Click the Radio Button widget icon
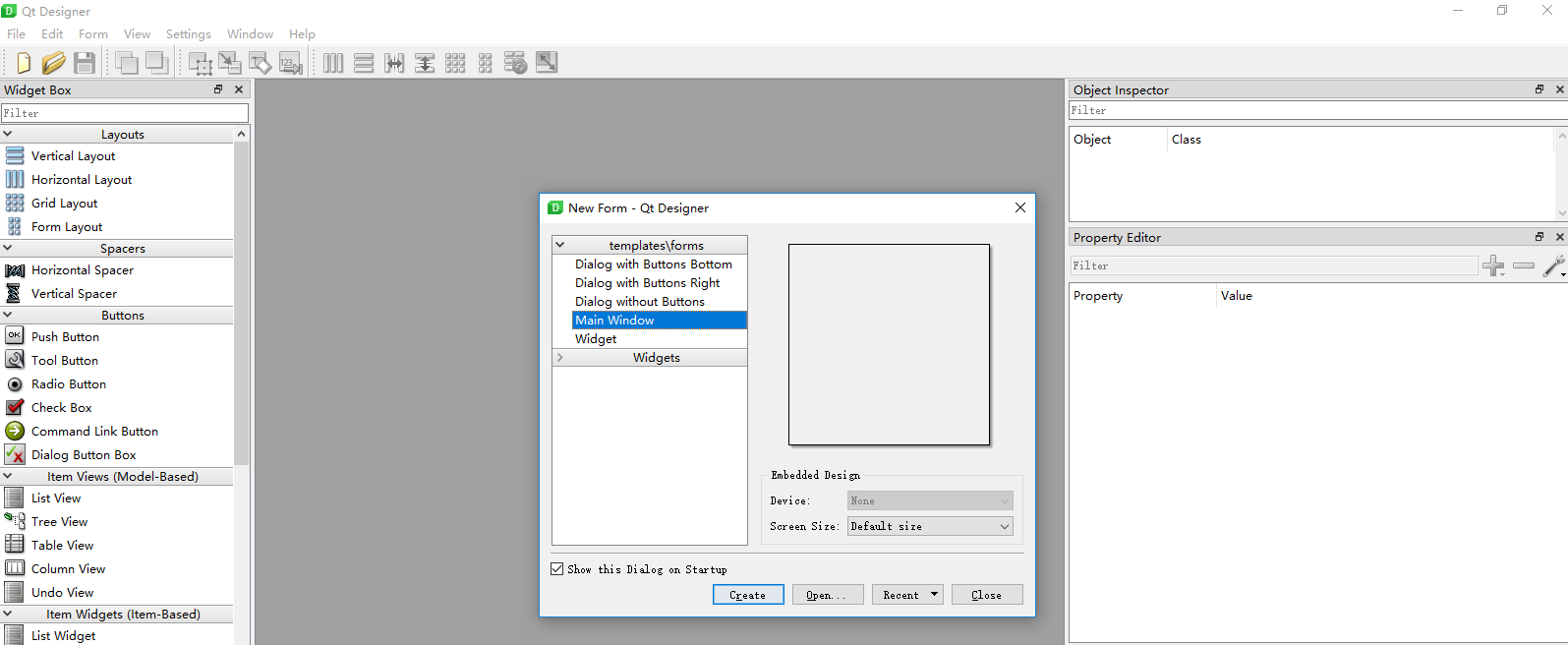 pos(15,383)
